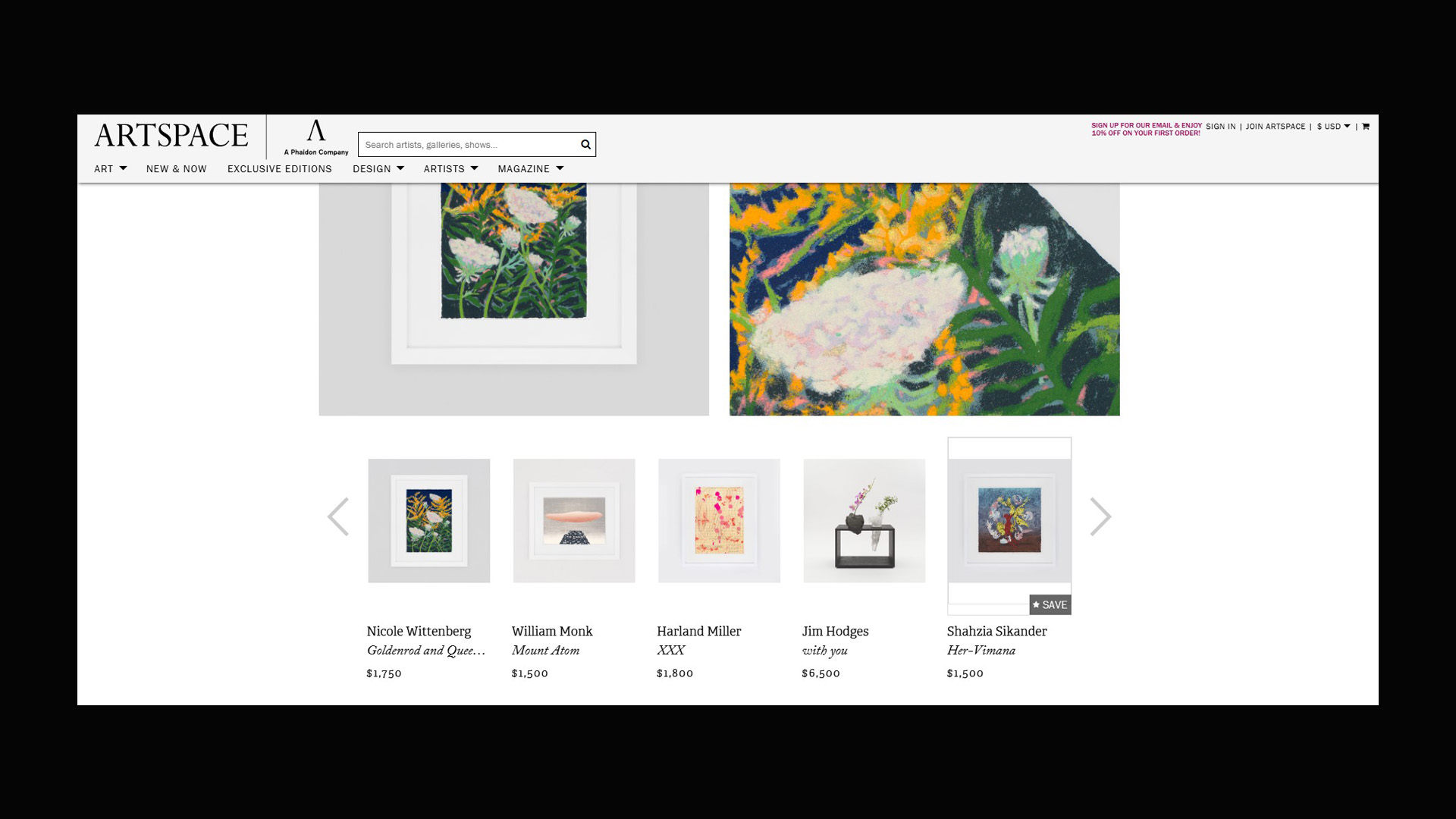Open the EXCLUSIVE EDITIONS section

[280, 169]
